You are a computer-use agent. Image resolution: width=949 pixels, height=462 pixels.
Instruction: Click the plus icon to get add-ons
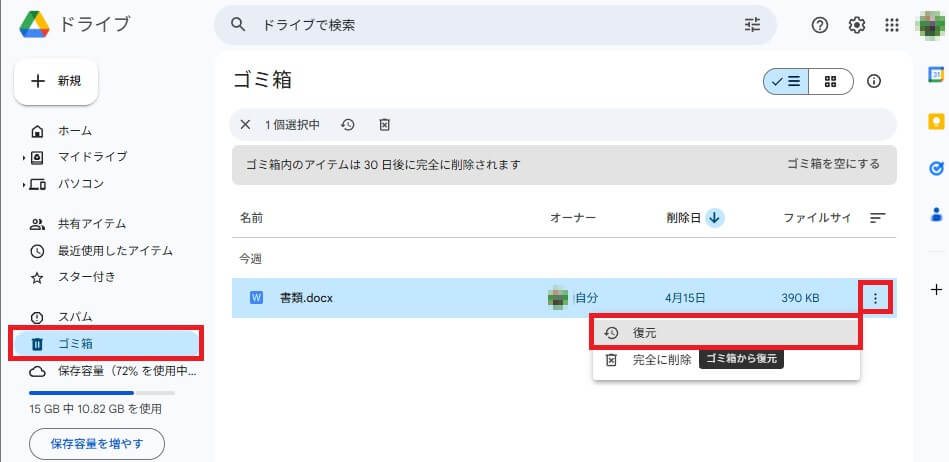(936, 289)
